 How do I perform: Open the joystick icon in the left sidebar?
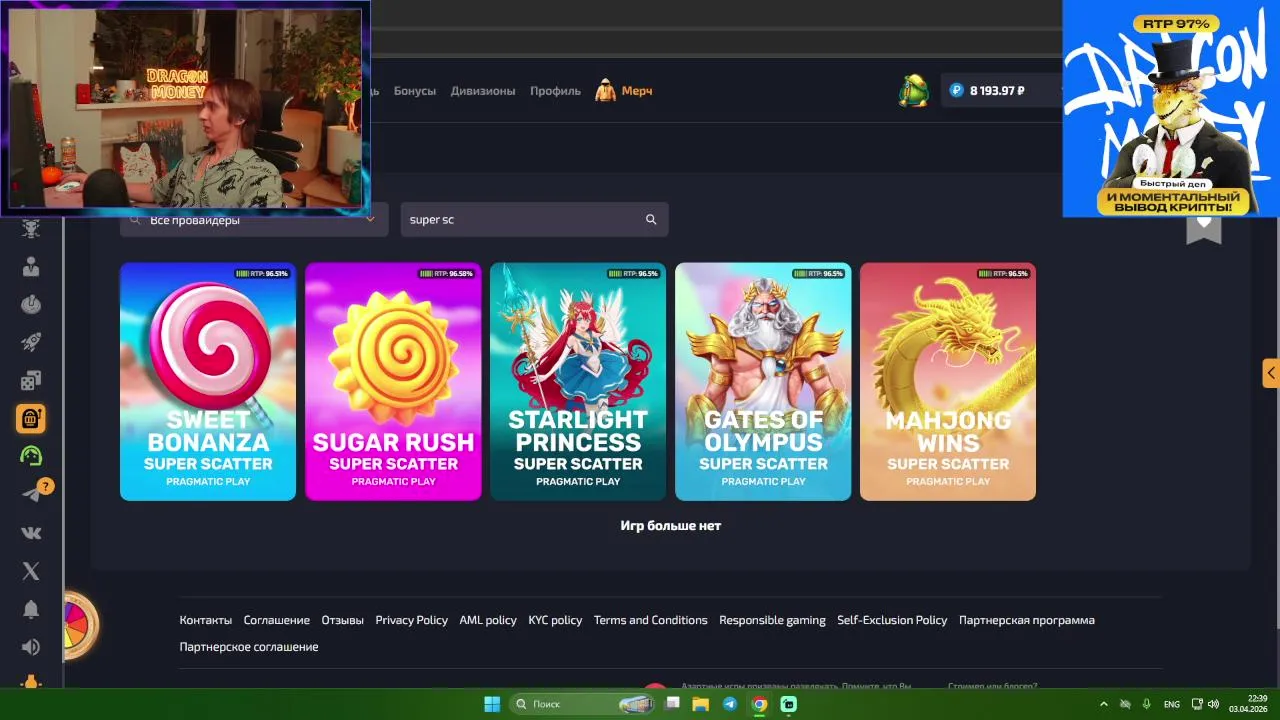click(x=31, y=304)
